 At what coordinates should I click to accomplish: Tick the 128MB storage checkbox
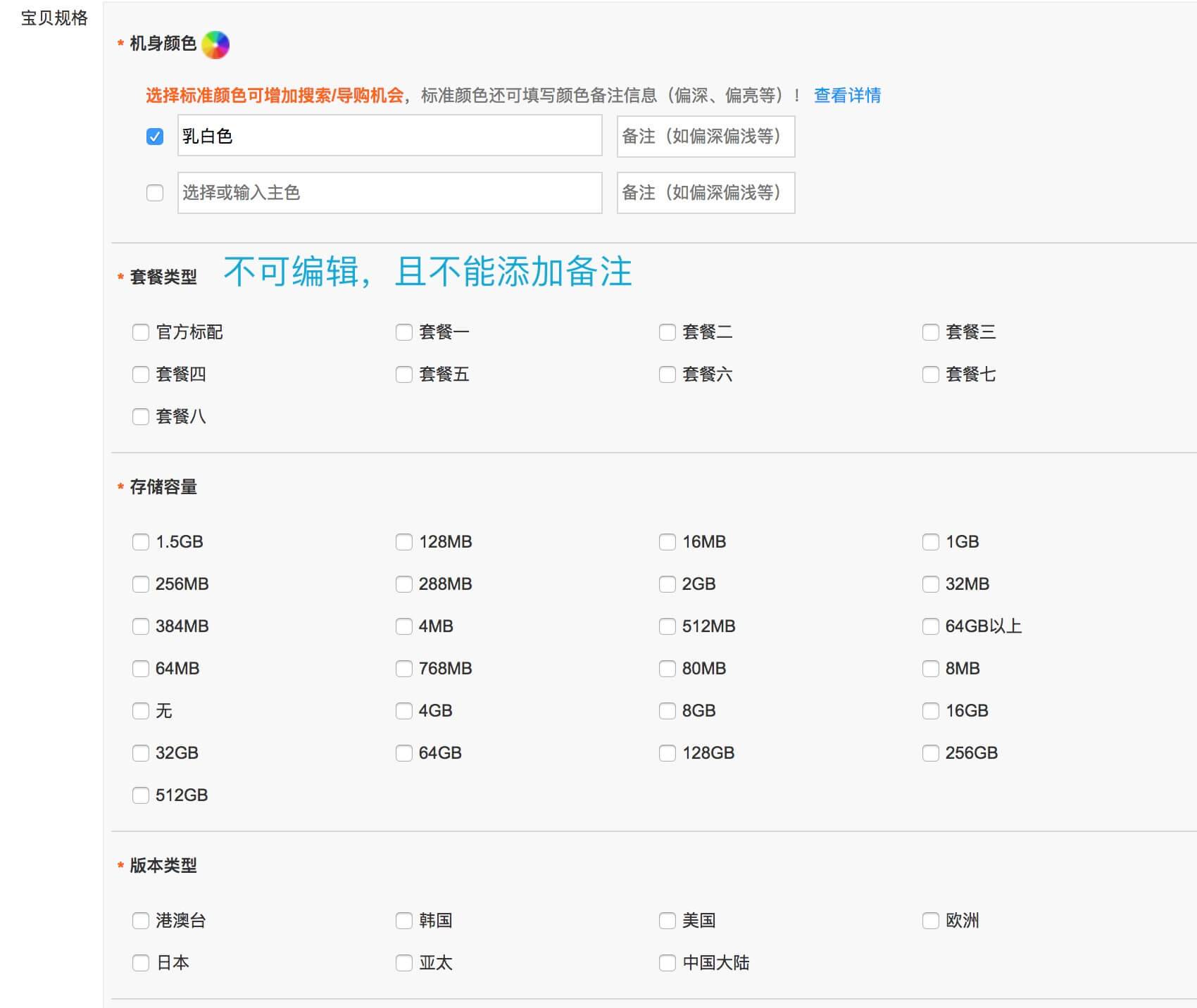pyautogui.click(x=404, y=541)
